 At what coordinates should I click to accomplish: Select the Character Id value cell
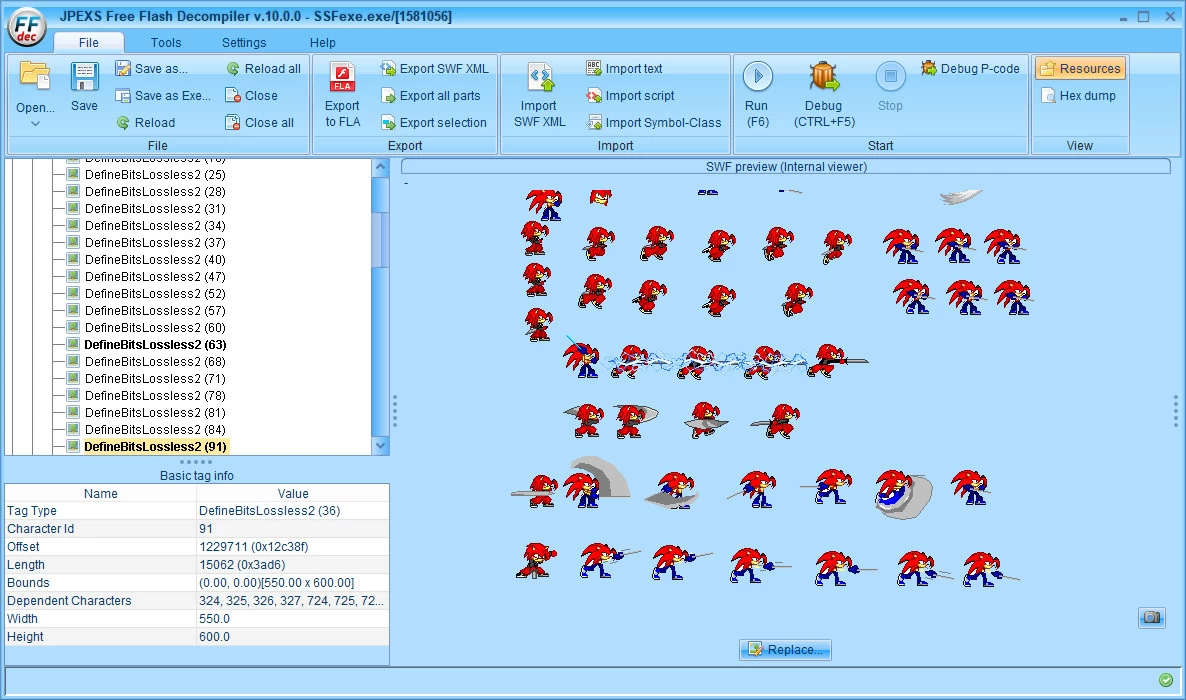[292, 529]
